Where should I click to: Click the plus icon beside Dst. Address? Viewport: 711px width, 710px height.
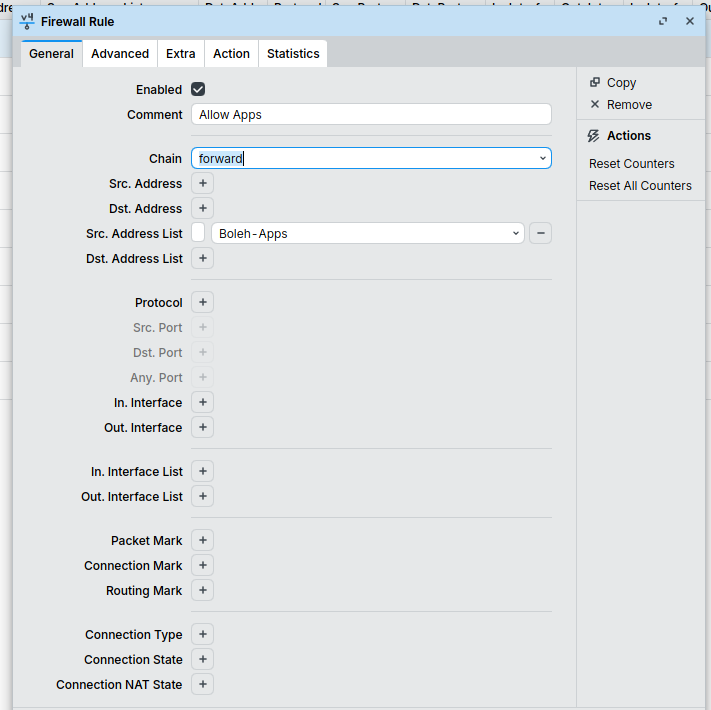coord(202,209)
